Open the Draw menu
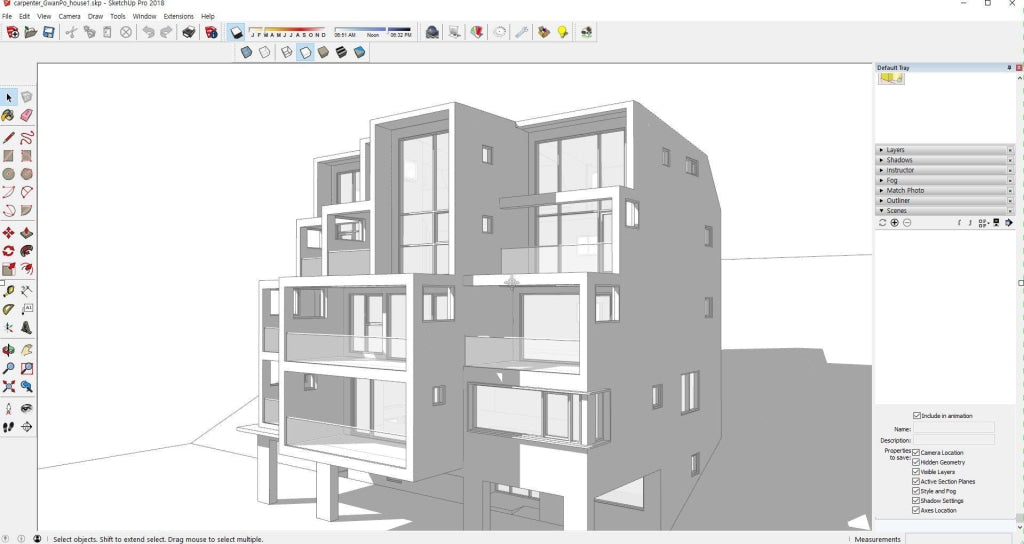Viewport: 1024px width, 544px height. [x=95, y=16]
